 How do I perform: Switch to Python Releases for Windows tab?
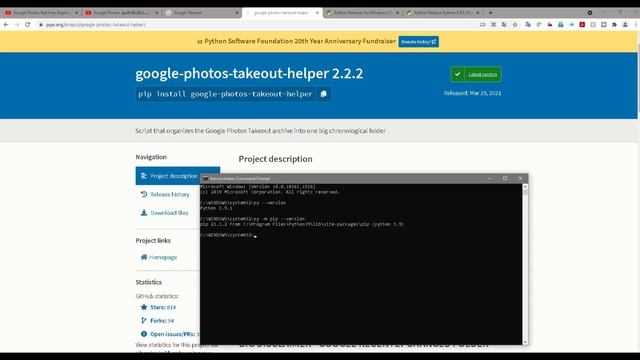(x=362, y=13)
